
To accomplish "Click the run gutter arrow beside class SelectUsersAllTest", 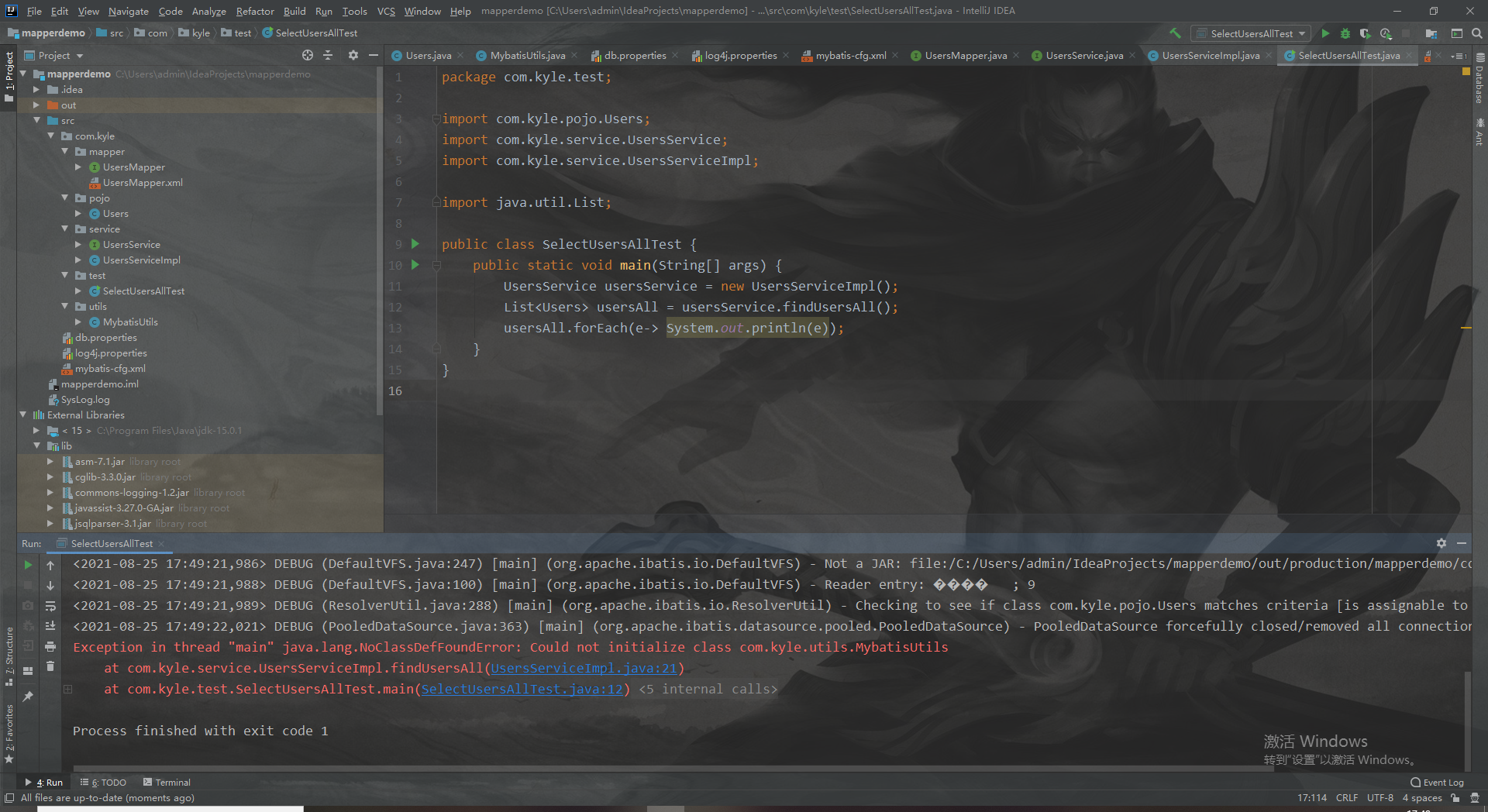I will coord(415,244).
